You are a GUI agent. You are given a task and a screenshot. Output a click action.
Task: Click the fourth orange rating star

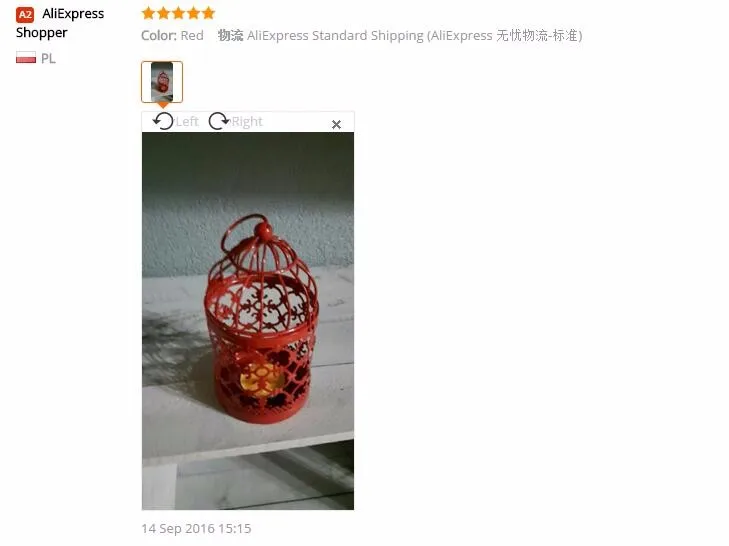(x=193, y=13)
